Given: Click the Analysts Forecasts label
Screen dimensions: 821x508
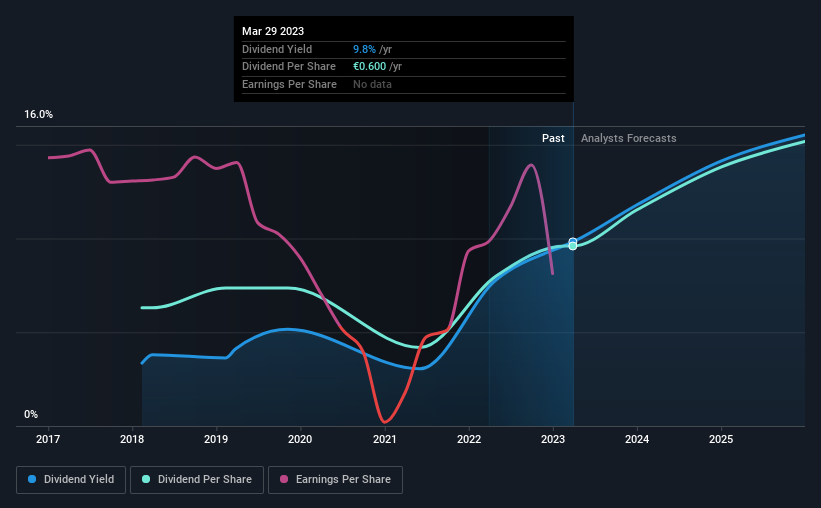Looking at the screenshot, I should (628, 138).
